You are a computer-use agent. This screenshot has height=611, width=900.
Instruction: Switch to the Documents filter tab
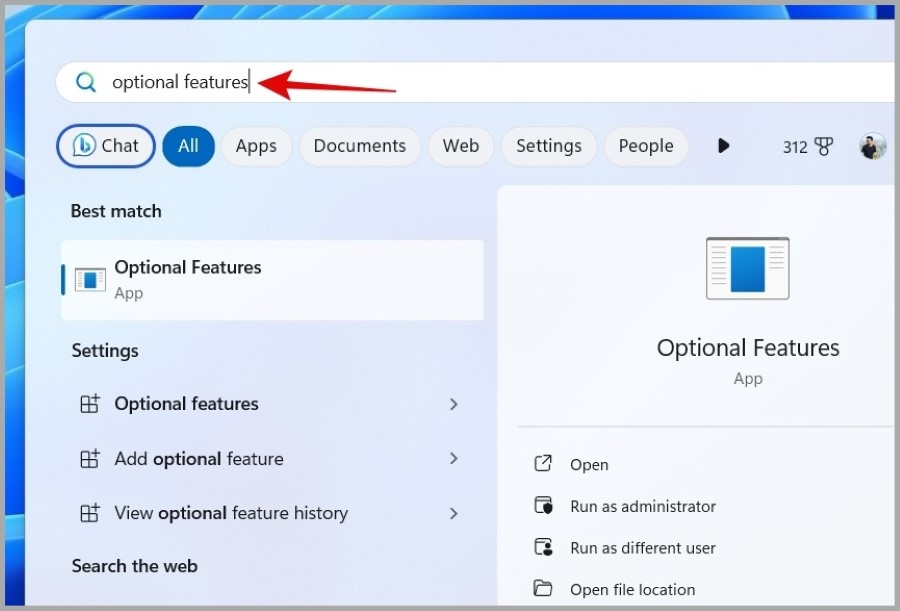pyautogui.click(x=360, y=146)
